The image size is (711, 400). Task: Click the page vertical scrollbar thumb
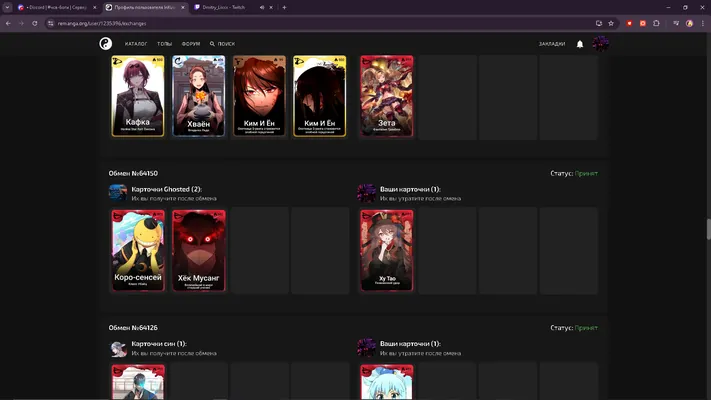[x=708, y=228]
